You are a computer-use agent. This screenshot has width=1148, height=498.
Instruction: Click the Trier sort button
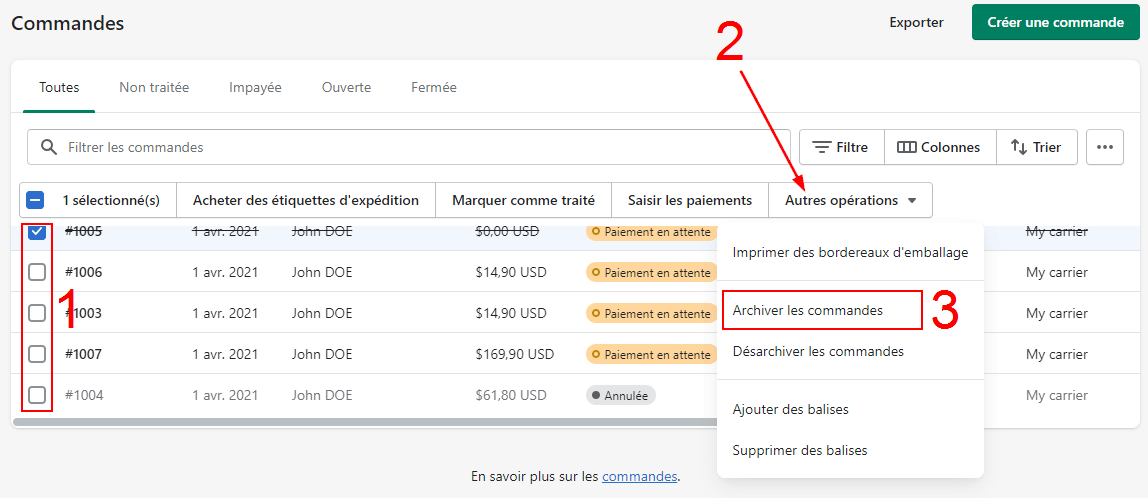[1036, 147]
